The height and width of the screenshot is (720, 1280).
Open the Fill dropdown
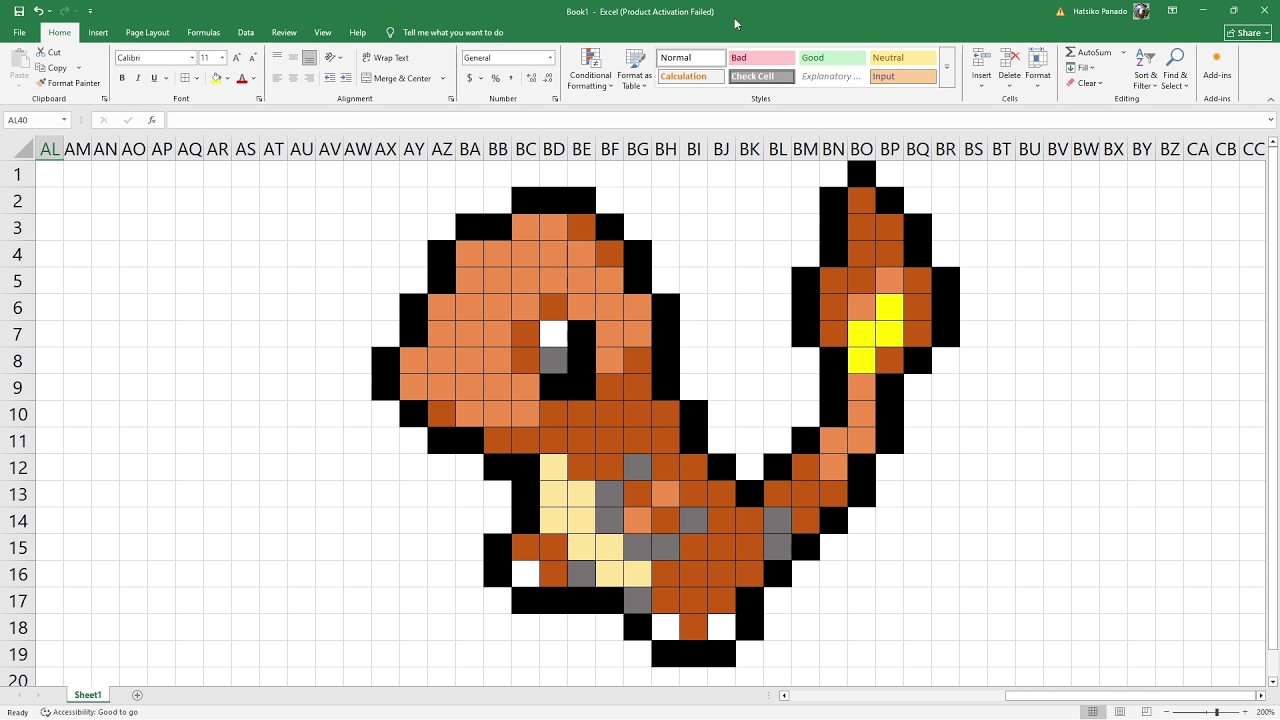[x=1081, y=68]
